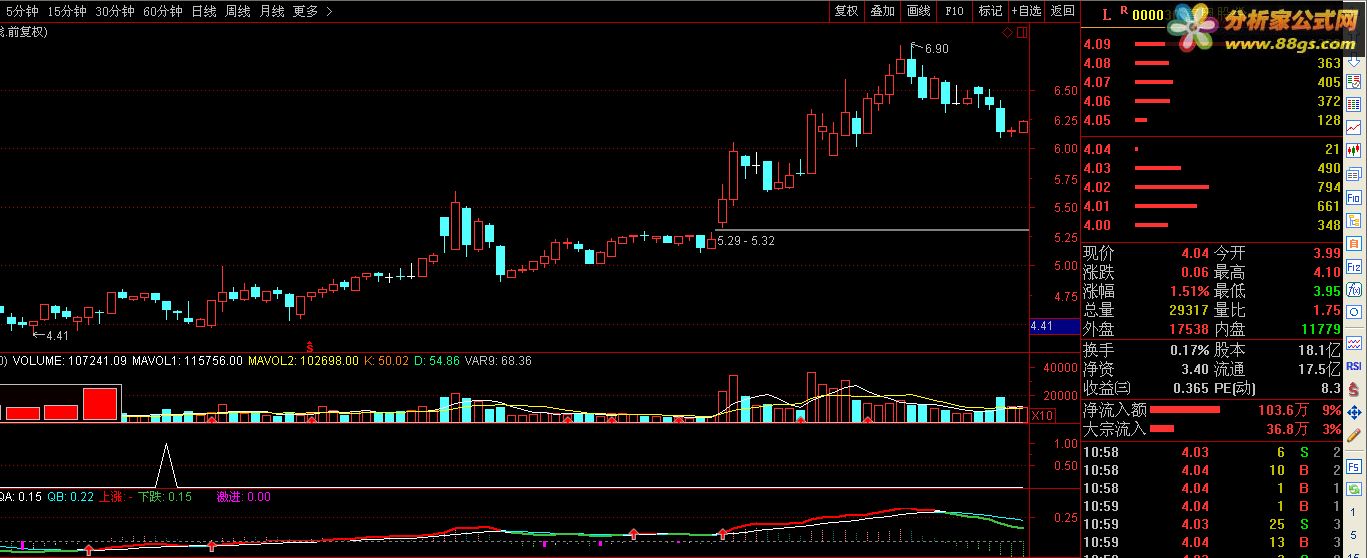Click the 返回 back button
This screenshot has height=558, width=1367.
click(1062, 11)
